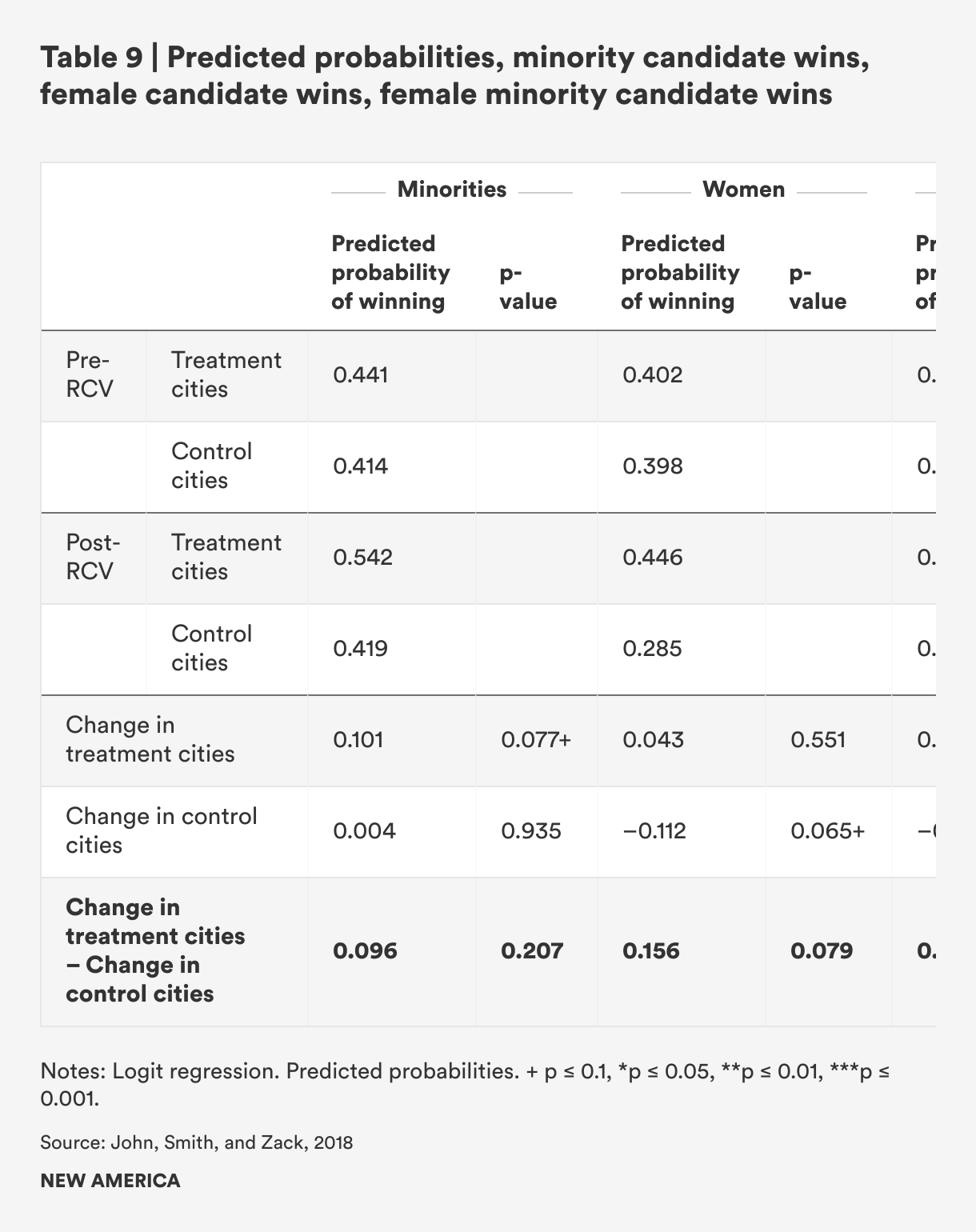The height and width of the screenshot is (1232, 976).
Task: Click Control cities label under Pre-RCV
Action: point(211,466)
